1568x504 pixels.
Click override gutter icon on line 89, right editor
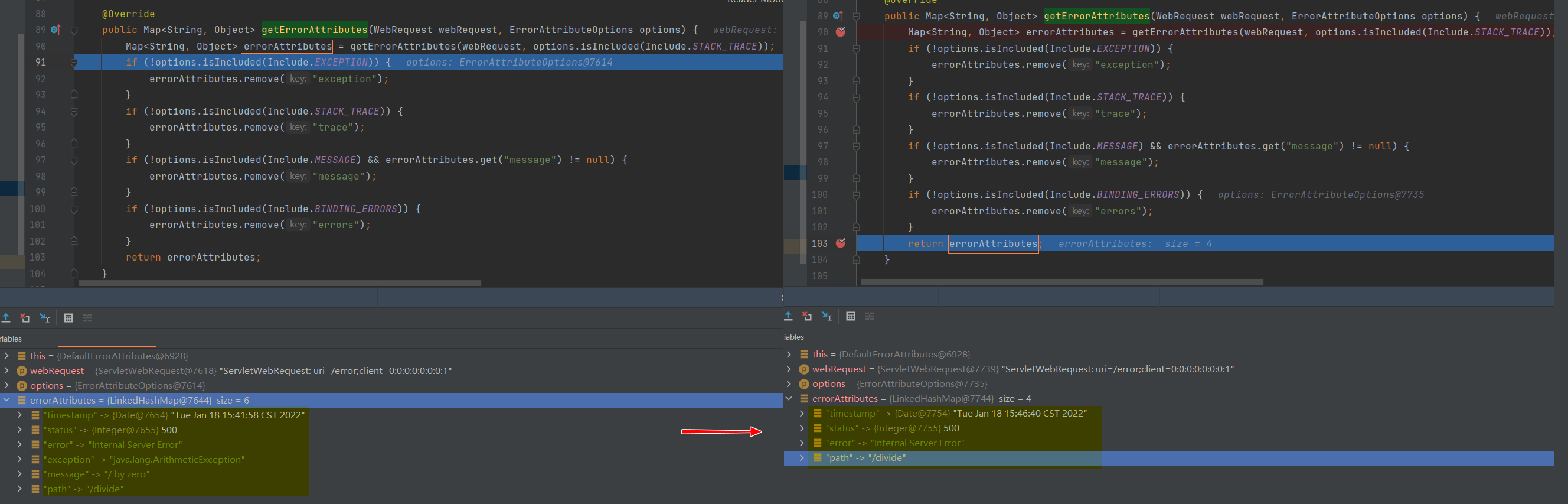click(x=838, y=16)
